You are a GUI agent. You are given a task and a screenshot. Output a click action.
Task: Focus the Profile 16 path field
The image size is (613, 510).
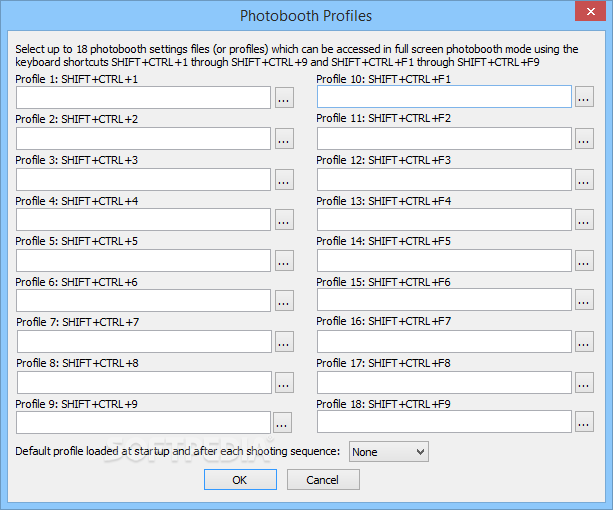pyautogui.click(x=444, y=342)
